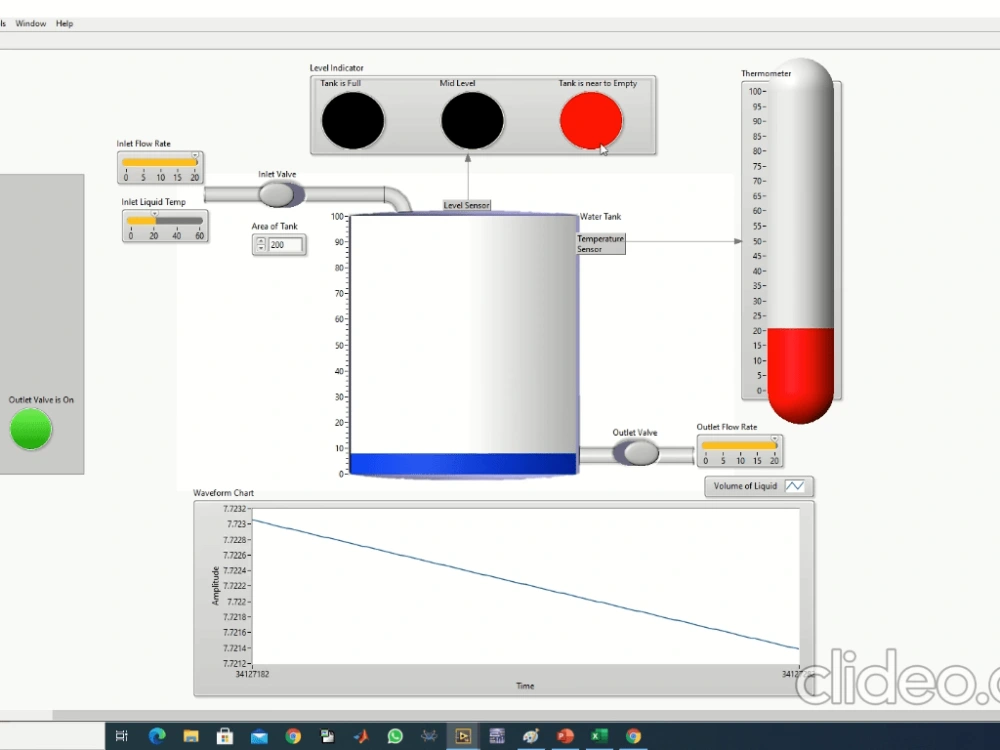Open the Window menu

[30, 23]
